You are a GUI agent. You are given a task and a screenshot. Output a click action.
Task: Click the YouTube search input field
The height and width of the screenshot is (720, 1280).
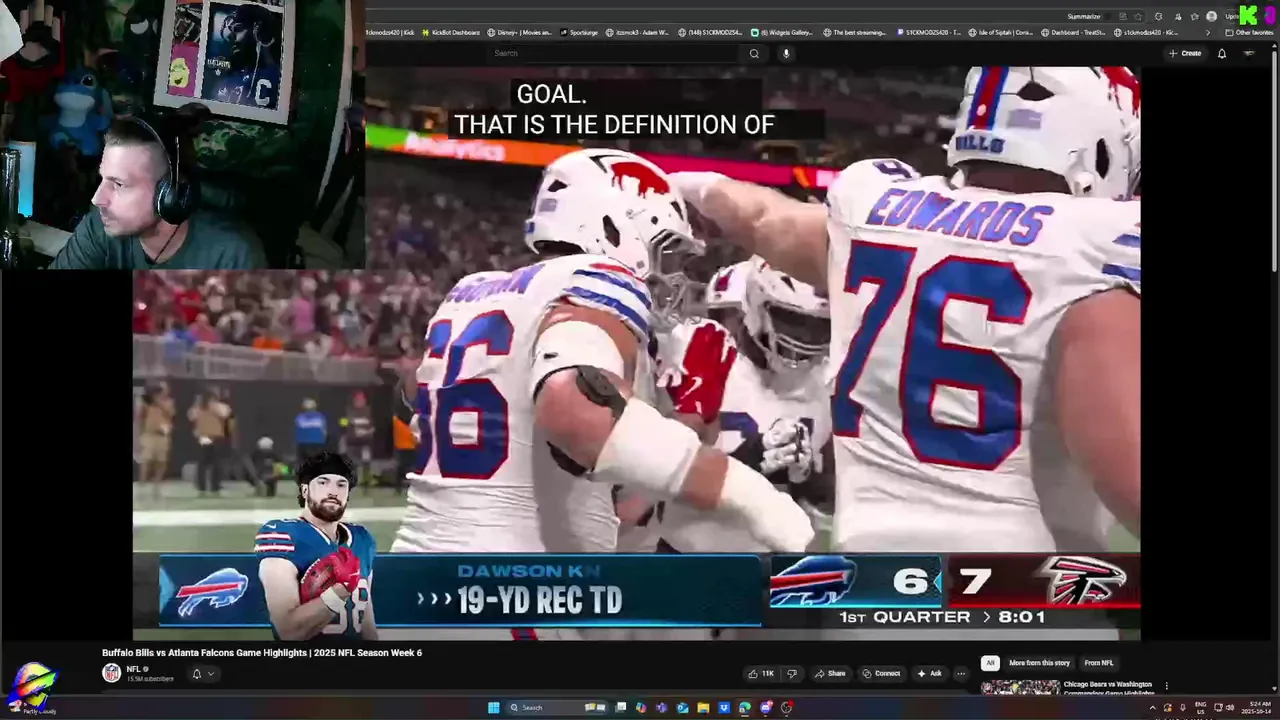point(615,53)
